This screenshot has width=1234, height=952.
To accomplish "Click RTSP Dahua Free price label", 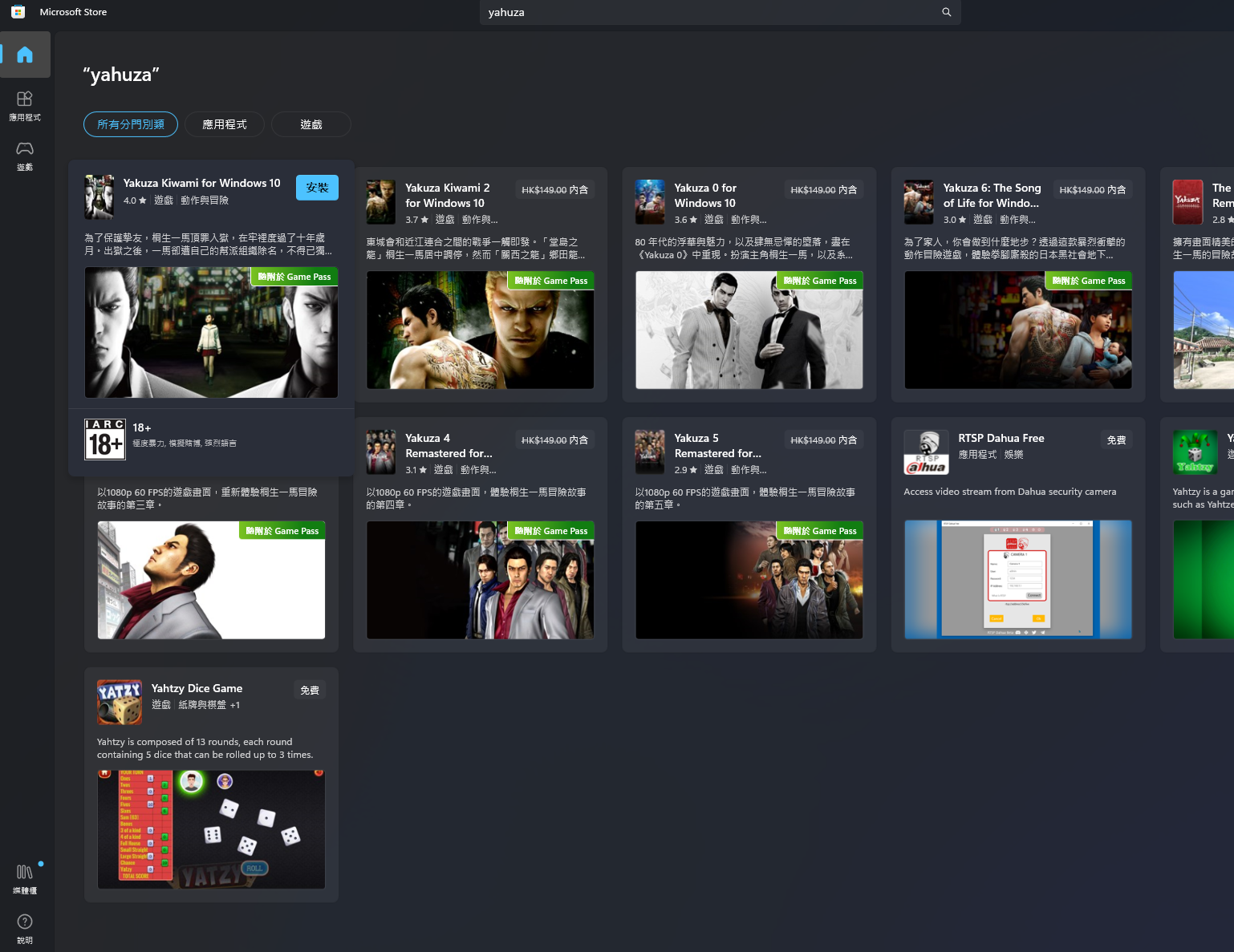I will click(1116, 440).
